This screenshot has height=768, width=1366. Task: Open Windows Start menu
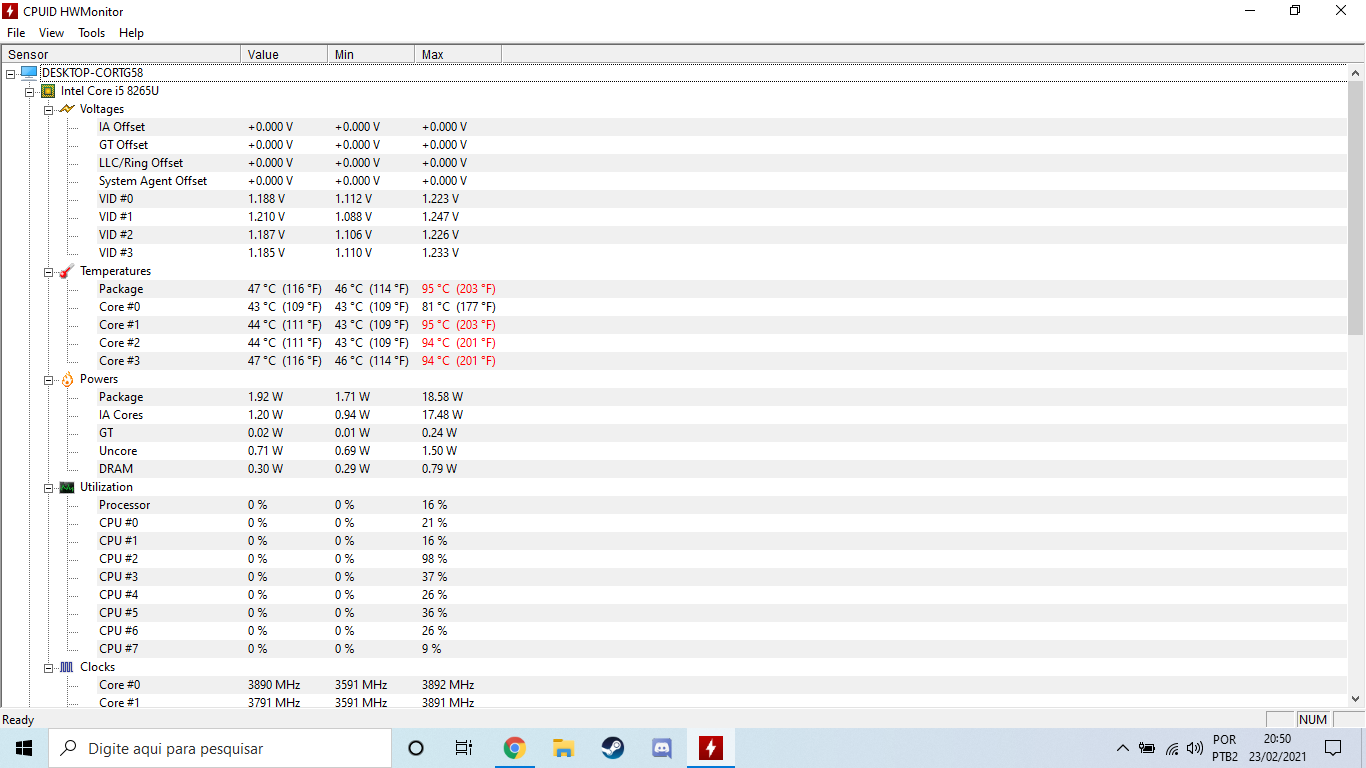pyautogui.click(x=24, y=748)
